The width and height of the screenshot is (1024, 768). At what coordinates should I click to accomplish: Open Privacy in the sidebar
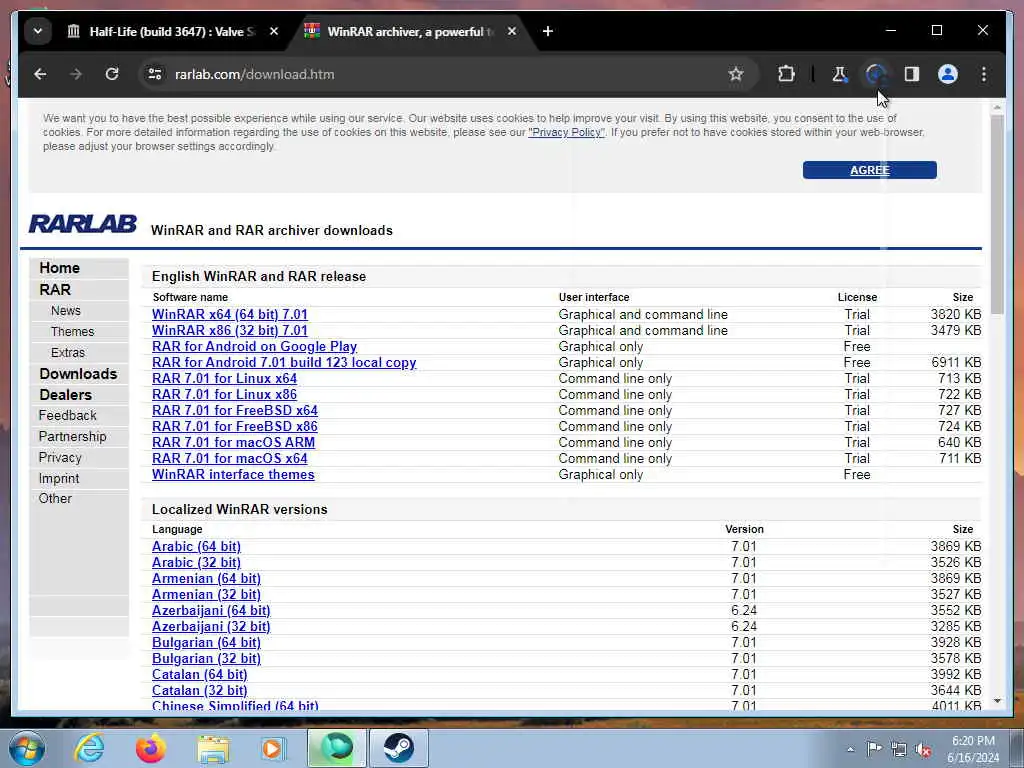pos(60,457)
